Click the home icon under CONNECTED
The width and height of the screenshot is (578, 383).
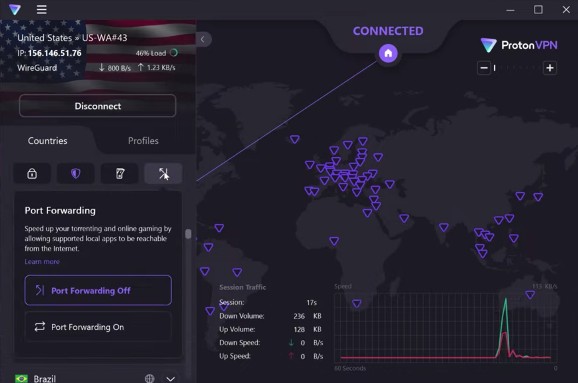(x=388, y=53)
